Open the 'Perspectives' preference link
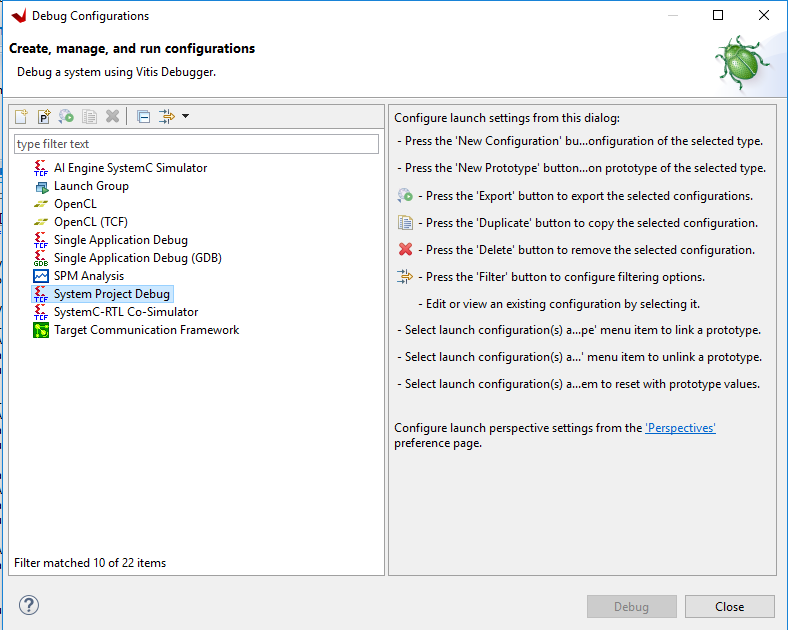788x630 pixels. (x=680, y=428)
